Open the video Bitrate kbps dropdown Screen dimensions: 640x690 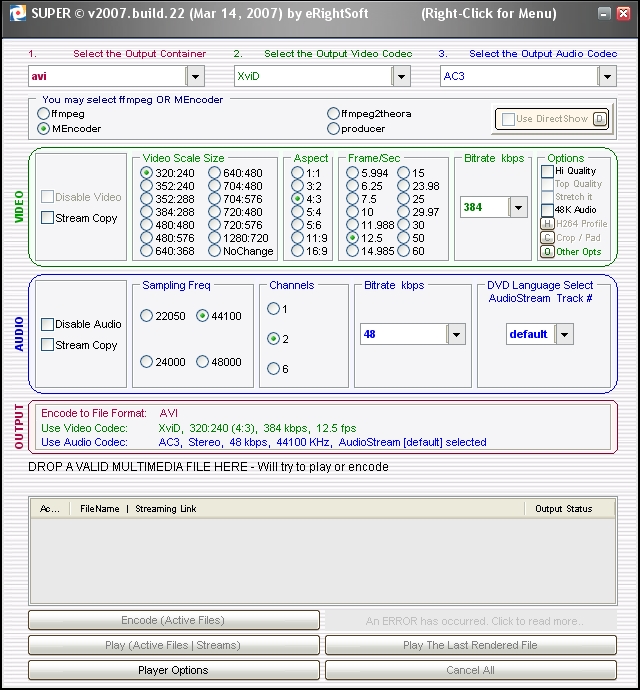518,207
